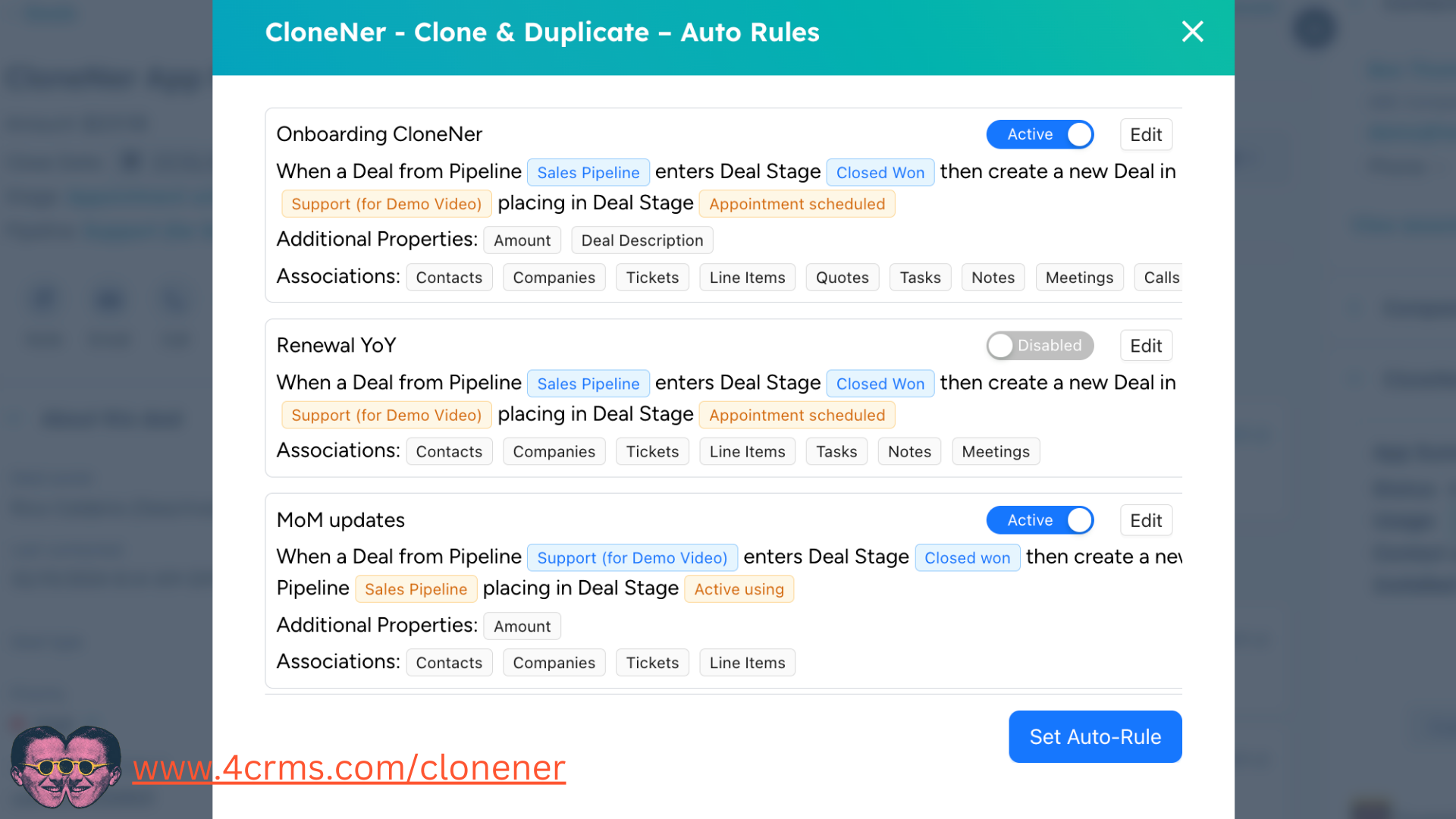This screenshot has width=1456, height=819.
Task: Click the MoM updates rule title
Action: click(x=340, y=520)
